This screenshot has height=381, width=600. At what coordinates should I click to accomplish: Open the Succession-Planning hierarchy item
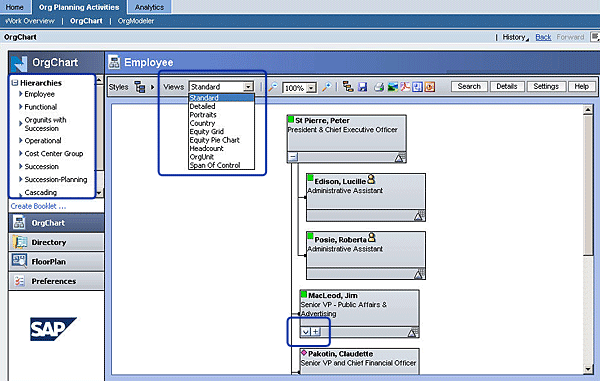coord(55,179)
